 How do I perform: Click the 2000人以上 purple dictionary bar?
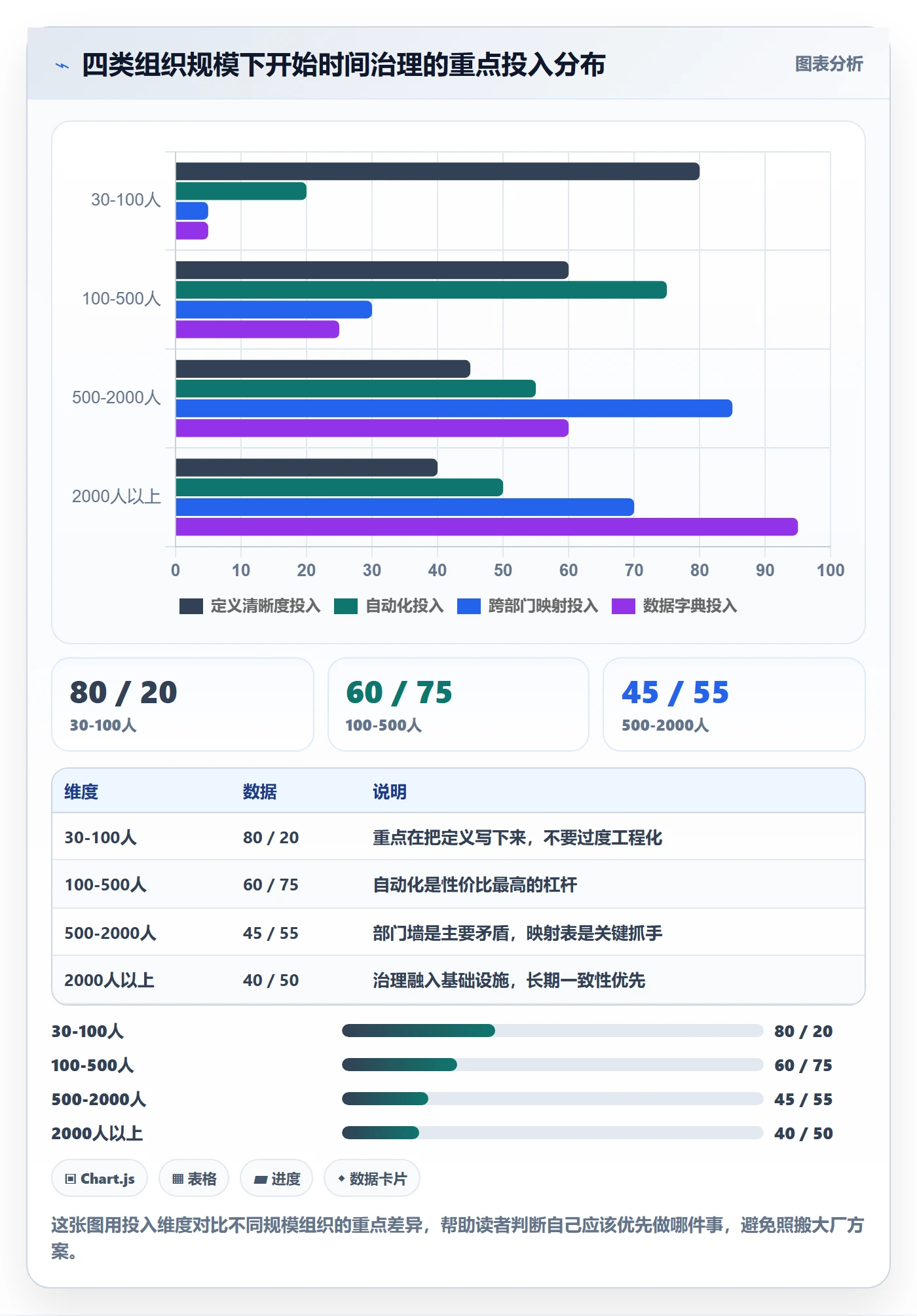[x=487, y=527]
